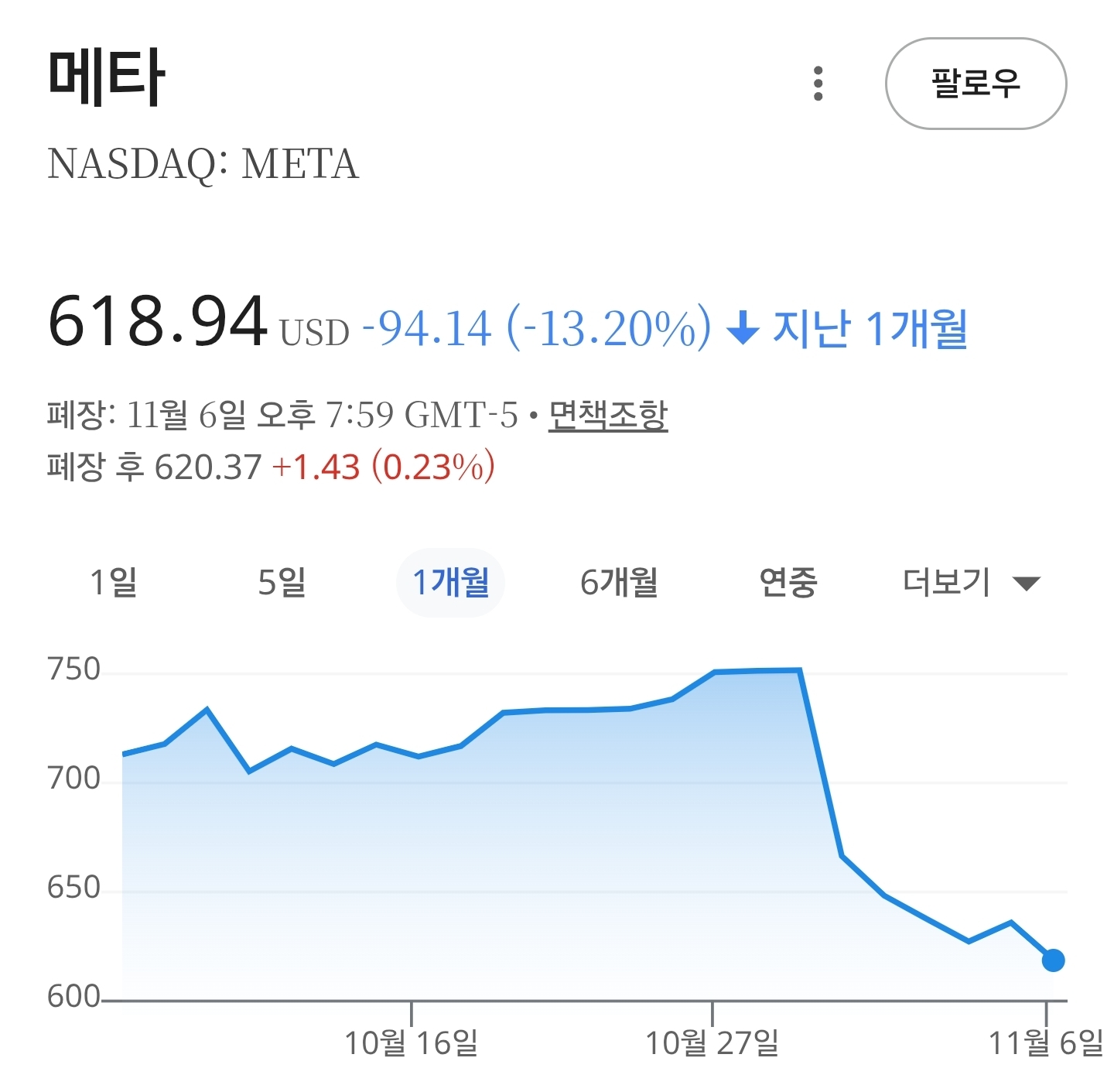Screen dimensions: 1114x1092
Task: Click the NASDAQ: META ticker text
Action: pyautogui.click(x=203, y=164)
